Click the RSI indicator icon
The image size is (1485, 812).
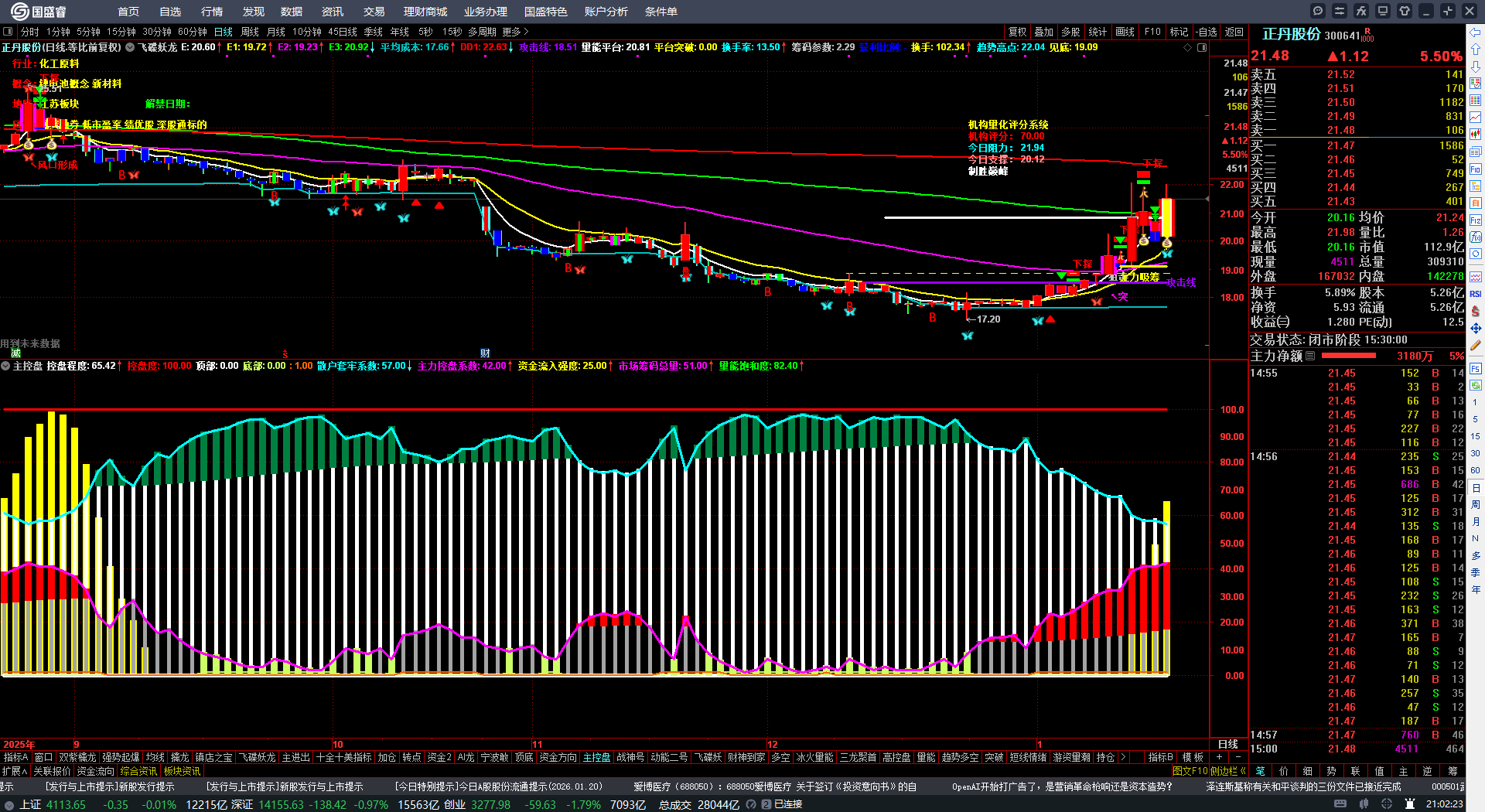point(1476,294)
